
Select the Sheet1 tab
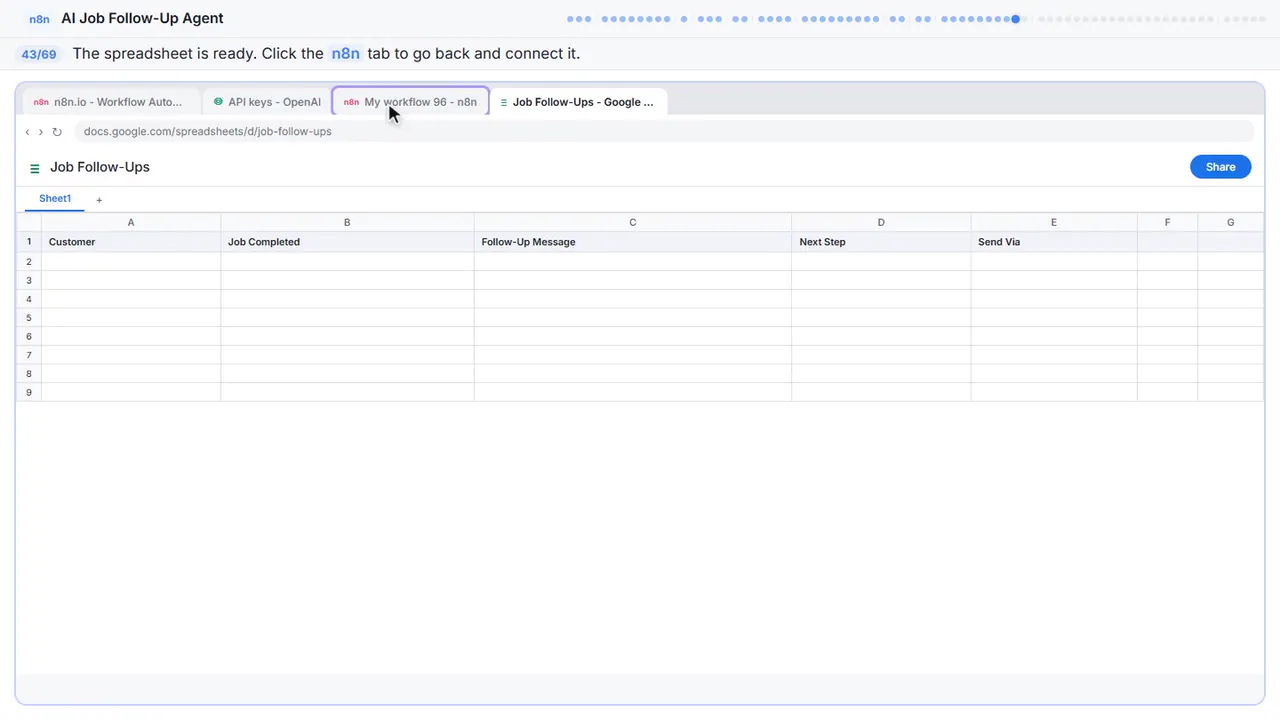pos(55,199)
